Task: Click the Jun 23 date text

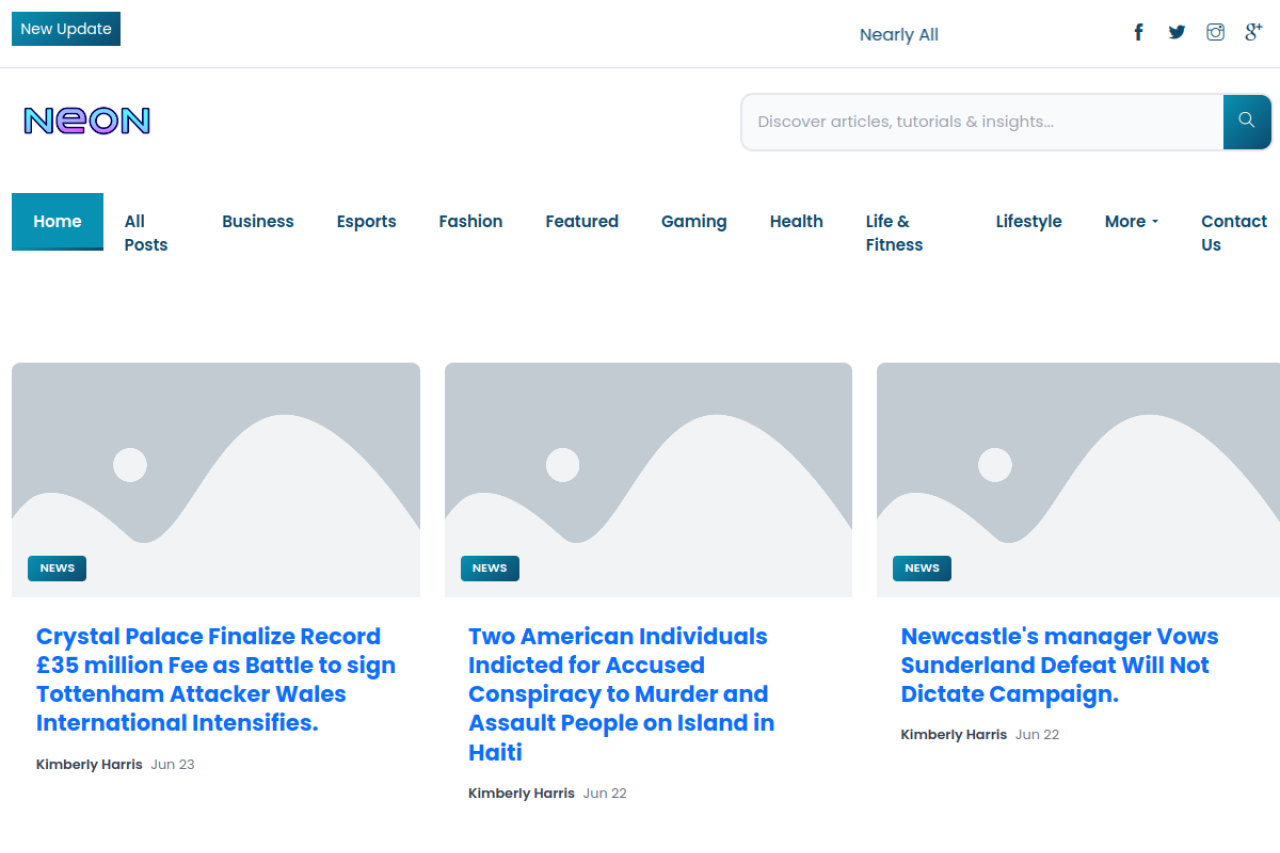Action: tap(173, 764)
